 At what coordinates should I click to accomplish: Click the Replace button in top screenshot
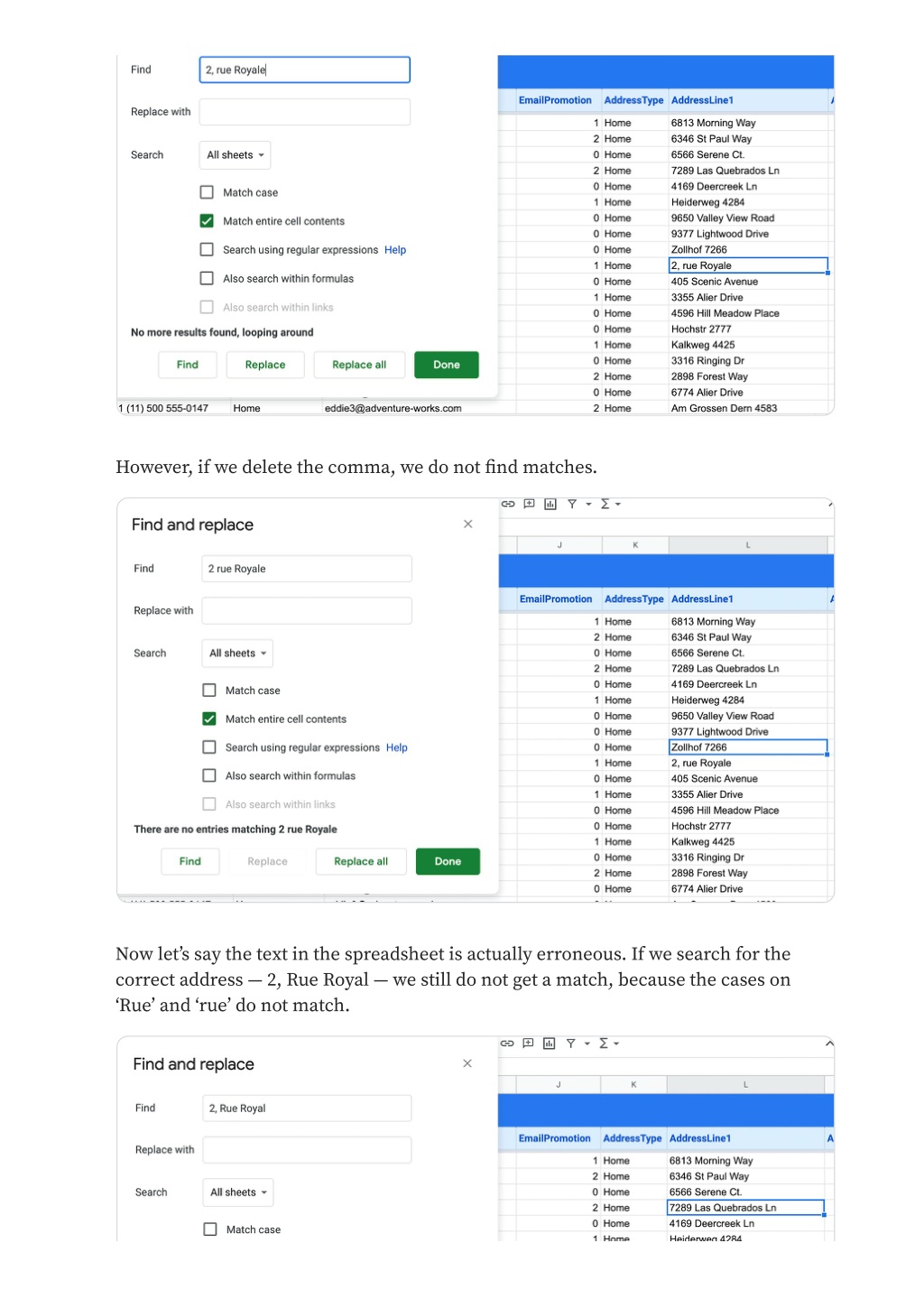[265, 365]
